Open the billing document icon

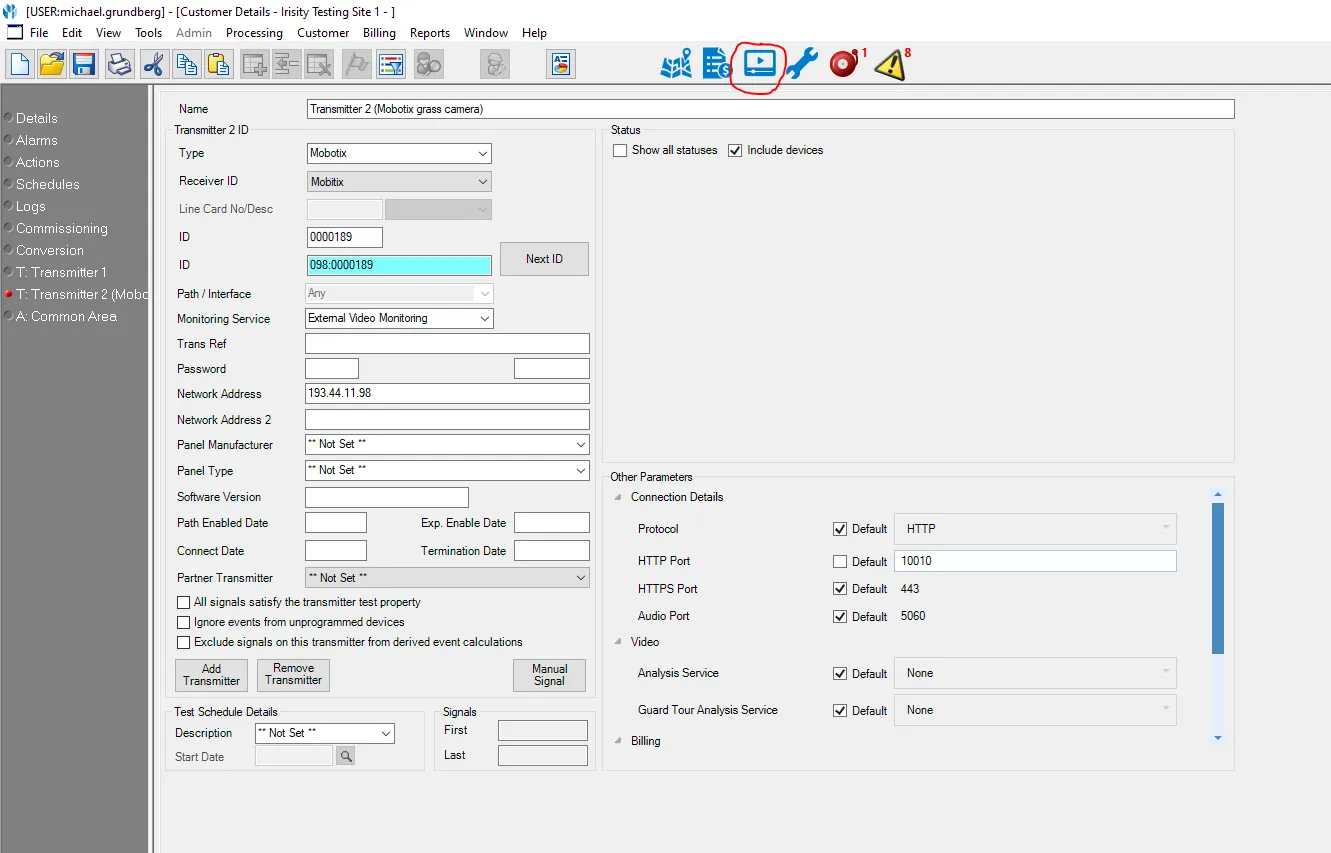tap(717, 65)
